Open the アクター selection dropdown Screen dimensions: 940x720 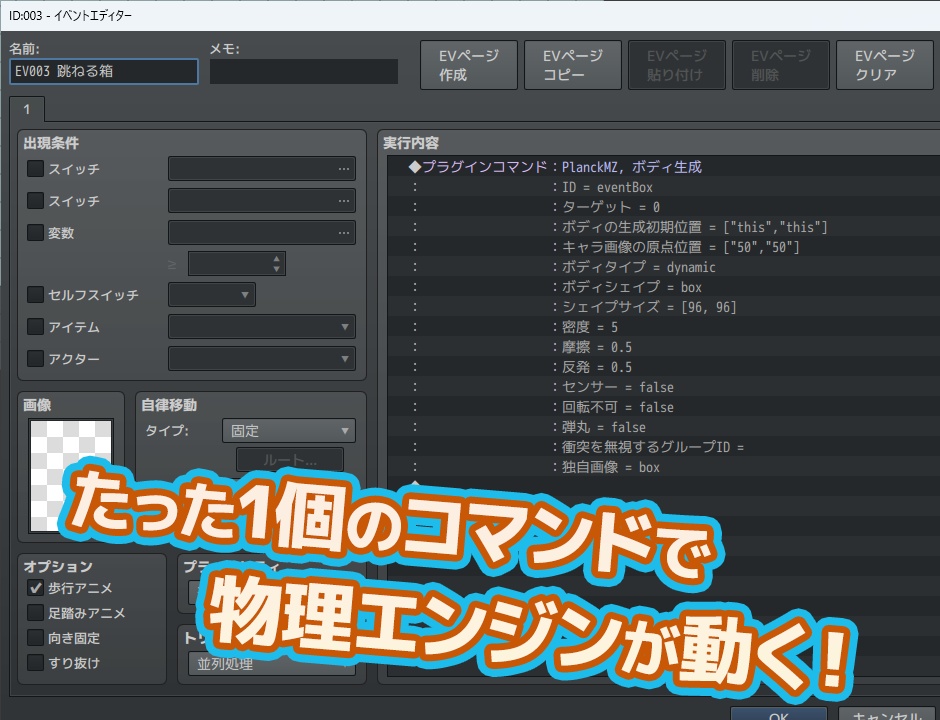(x=262, y=358)
